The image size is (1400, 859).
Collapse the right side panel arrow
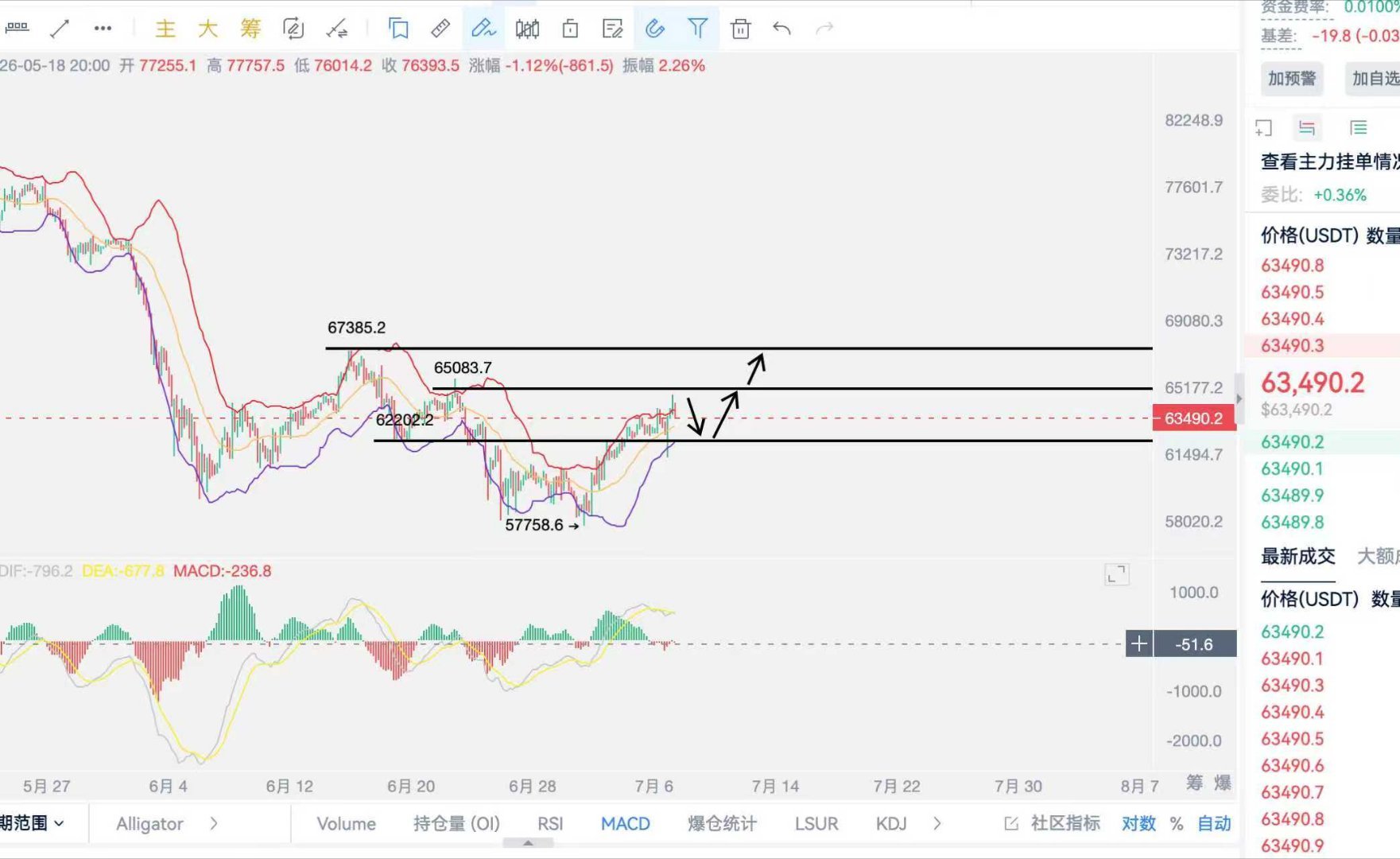(x=1238, y=398)
